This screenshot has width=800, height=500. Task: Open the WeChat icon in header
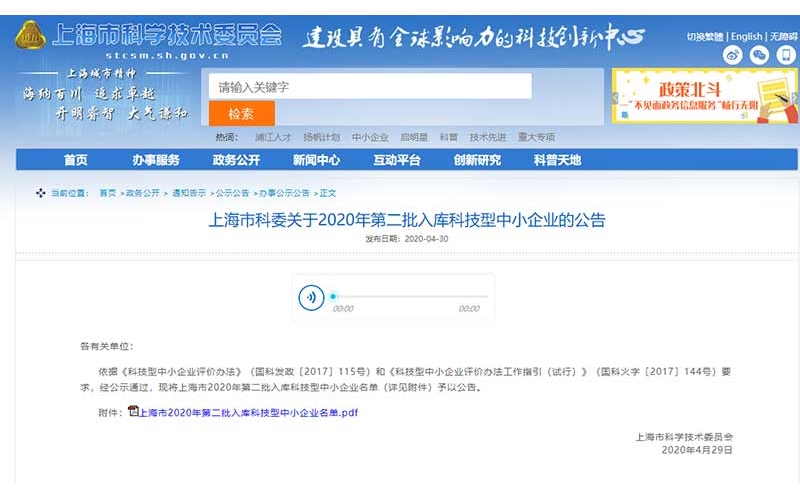pyautogui.click(x=759, y=56)
